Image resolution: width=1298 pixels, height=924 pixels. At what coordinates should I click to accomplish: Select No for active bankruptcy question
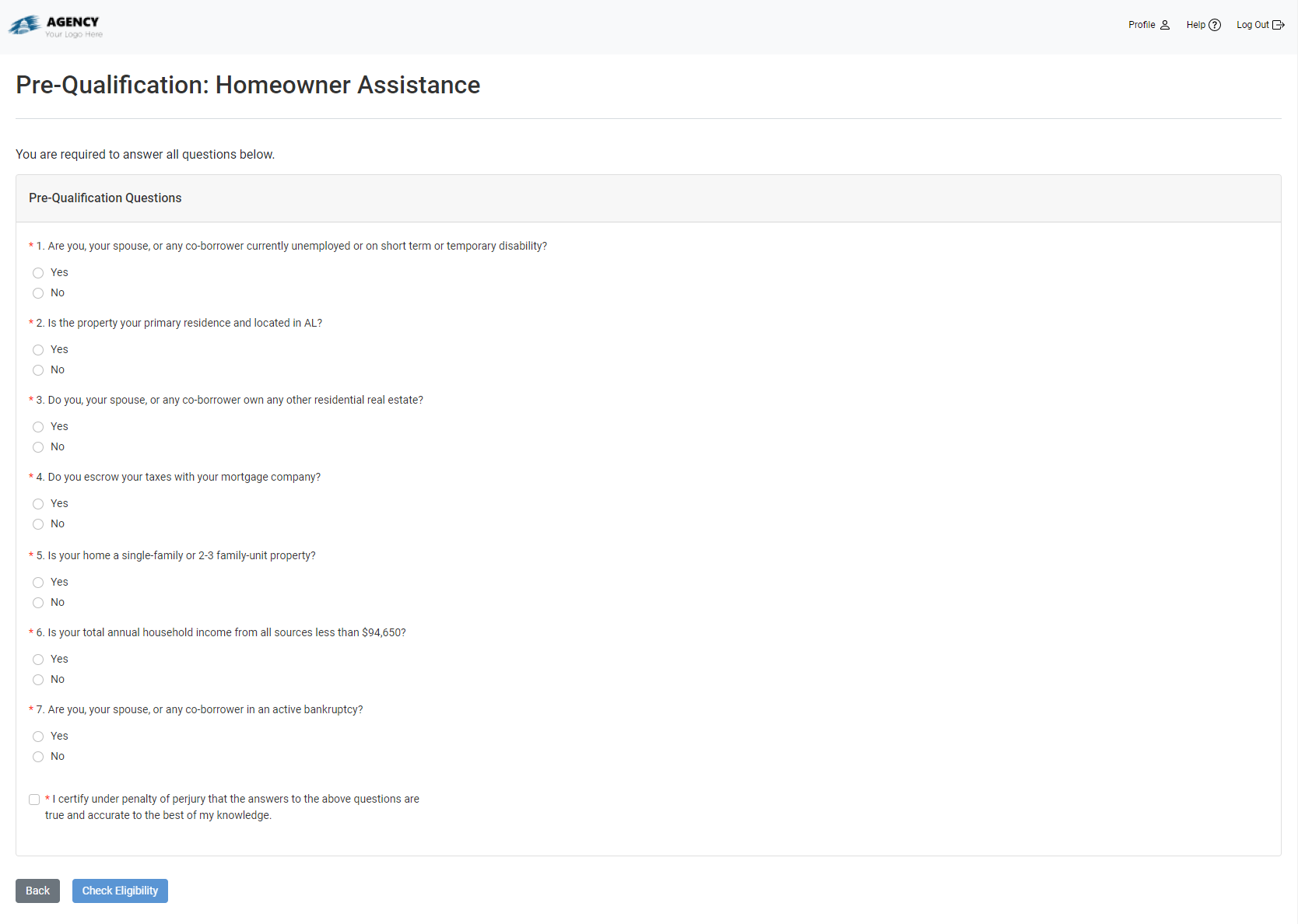point(38,757)
